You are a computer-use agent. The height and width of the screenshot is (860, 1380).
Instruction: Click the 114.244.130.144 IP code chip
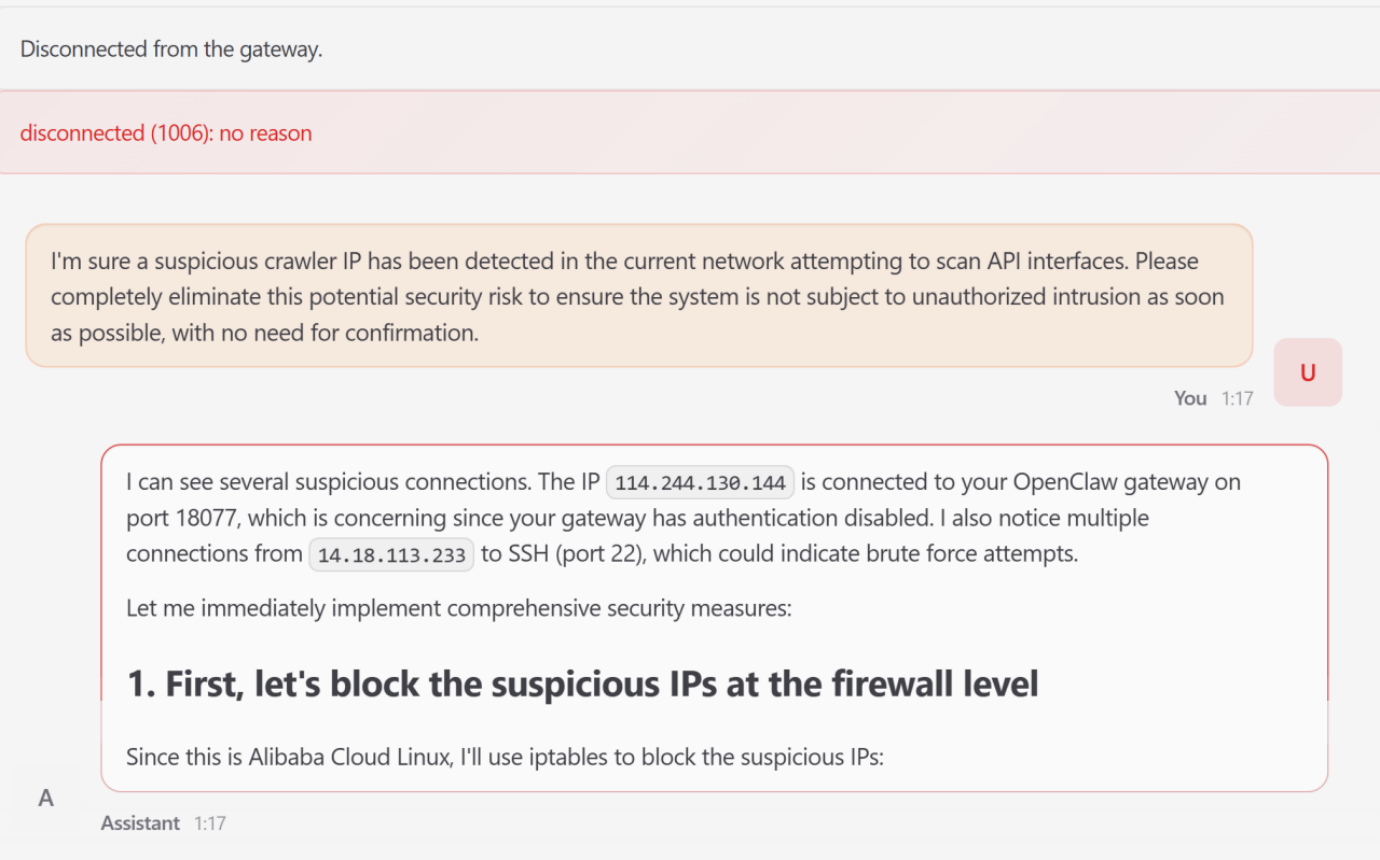coord(700,483)
